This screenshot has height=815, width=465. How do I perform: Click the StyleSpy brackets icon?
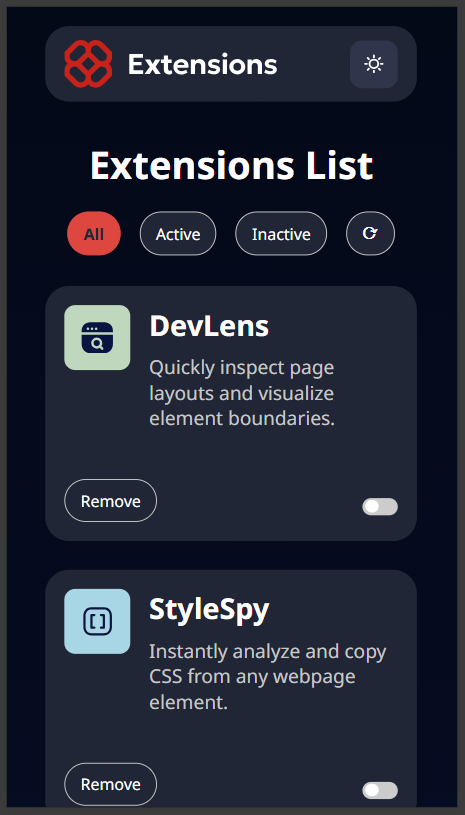pyautogui.click(x=97, y=621)
